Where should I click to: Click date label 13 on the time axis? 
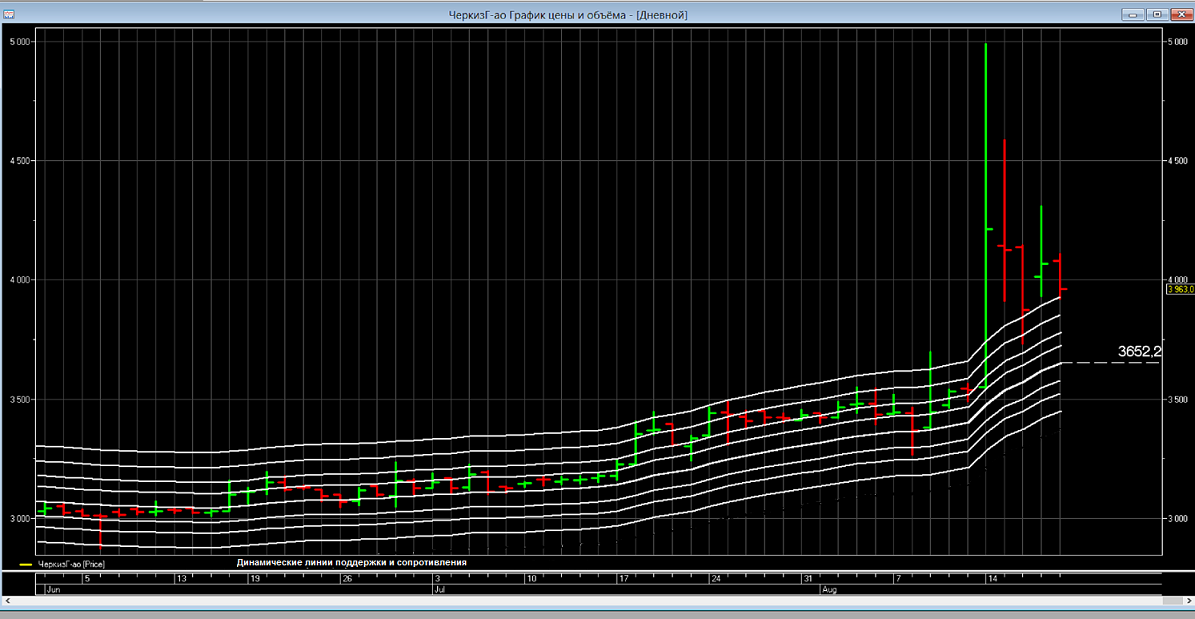181,579
